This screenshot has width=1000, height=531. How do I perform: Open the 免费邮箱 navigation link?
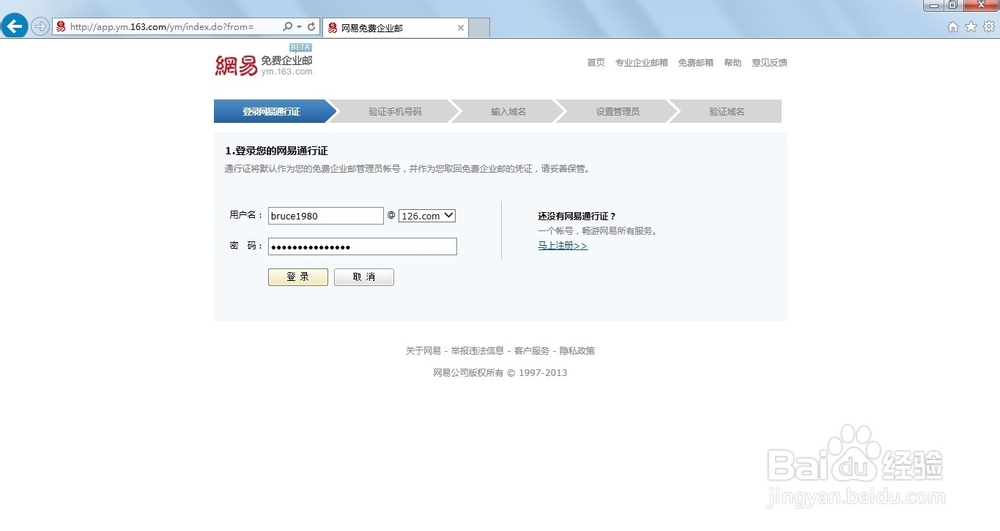(x=695, y=62)
